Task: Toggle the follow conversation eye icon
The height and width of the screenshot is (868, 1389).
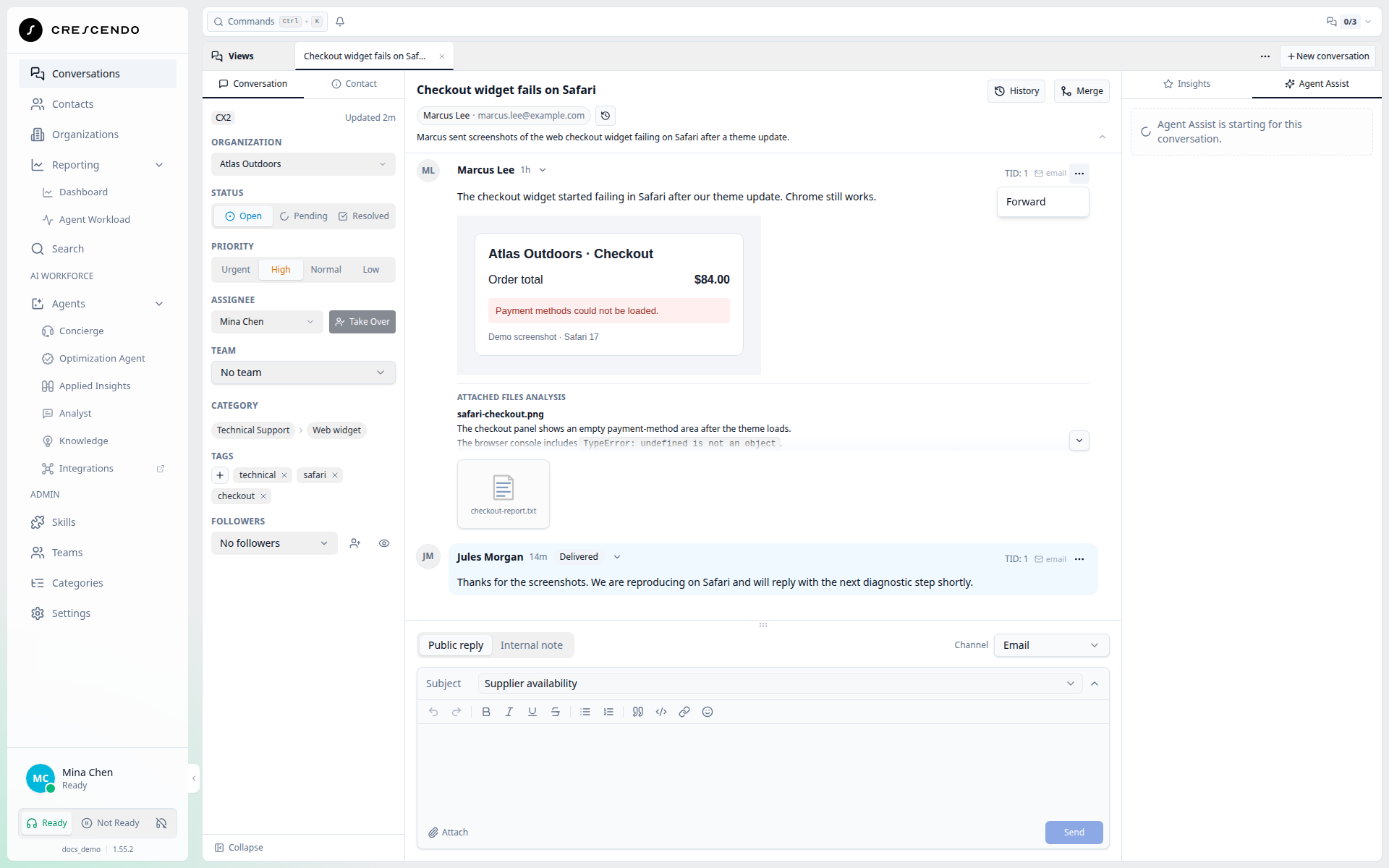Action: point(384,543)
